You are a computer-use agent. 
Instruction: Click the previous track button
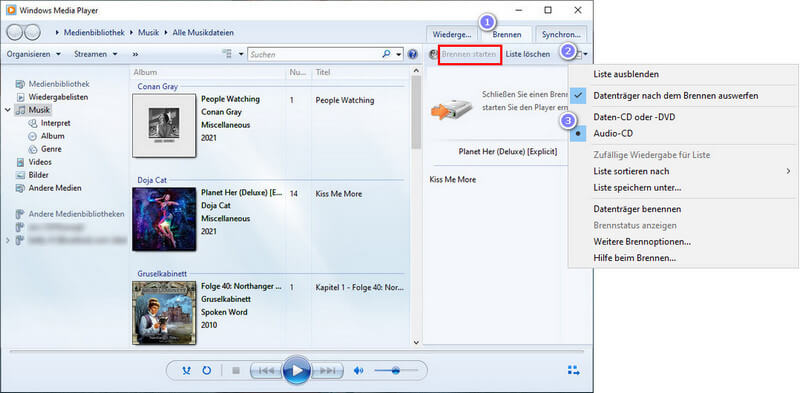click(265, 371)
